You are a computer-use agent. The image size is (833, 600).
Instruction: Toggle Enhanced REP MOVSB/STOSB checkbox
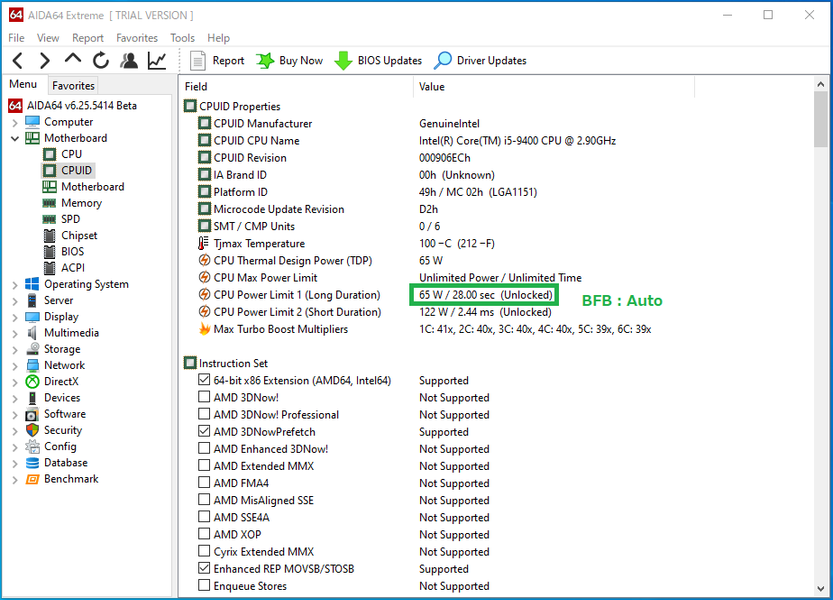(204, 568)
